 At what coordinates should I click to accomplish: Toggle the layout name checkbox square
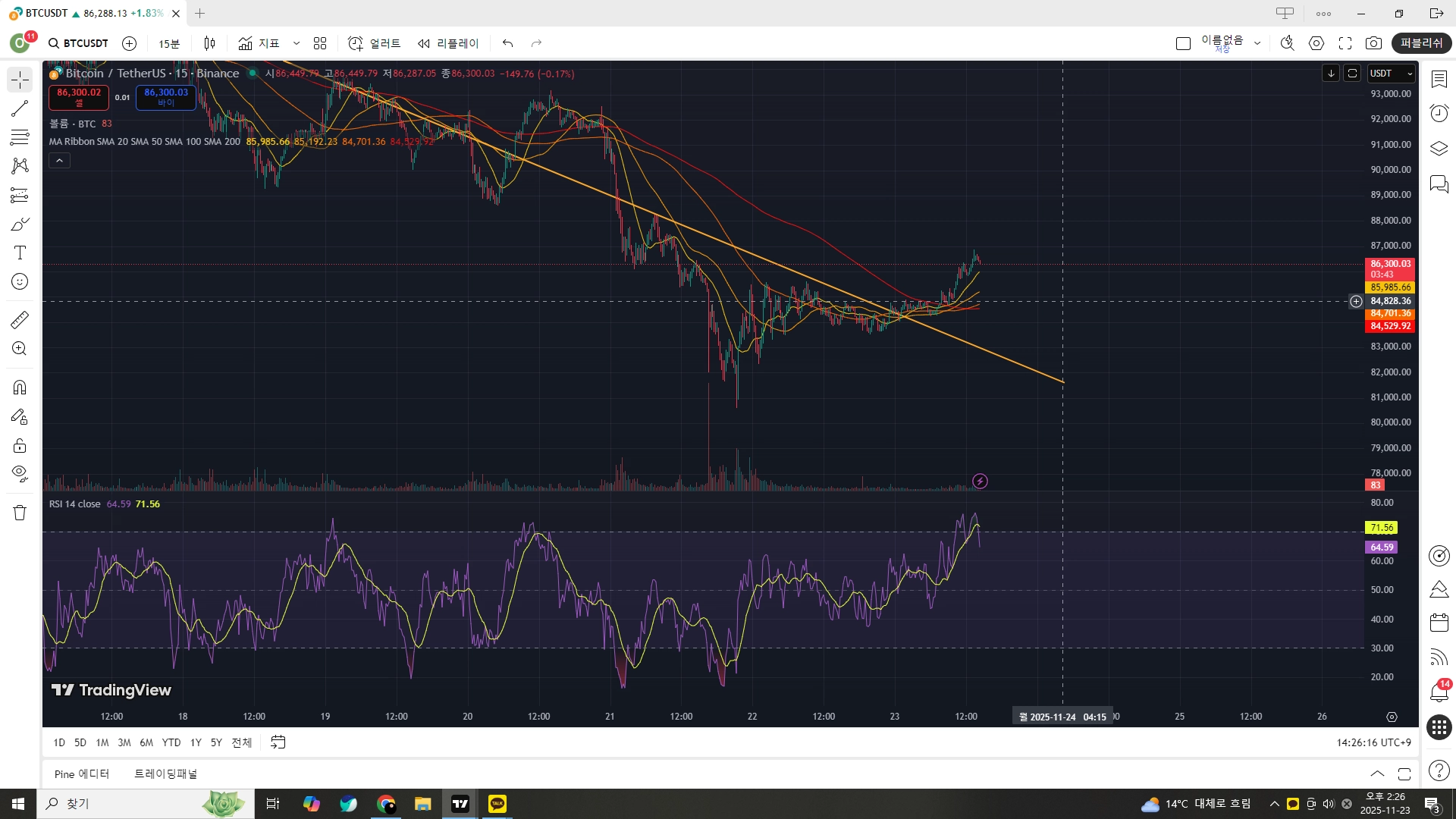1183,43
